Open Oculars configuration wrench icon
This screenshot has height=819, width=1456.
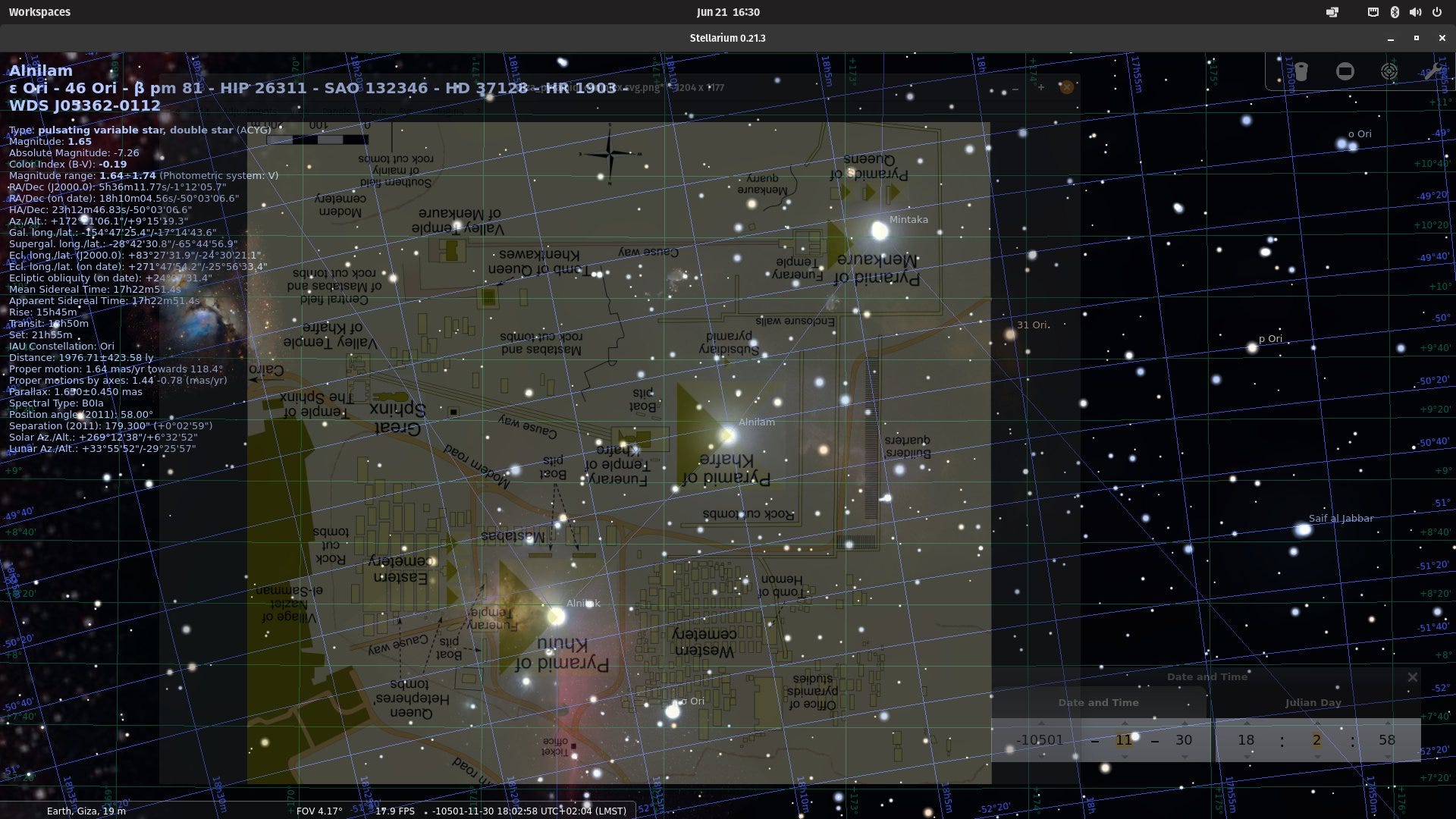click(1432, 71)
